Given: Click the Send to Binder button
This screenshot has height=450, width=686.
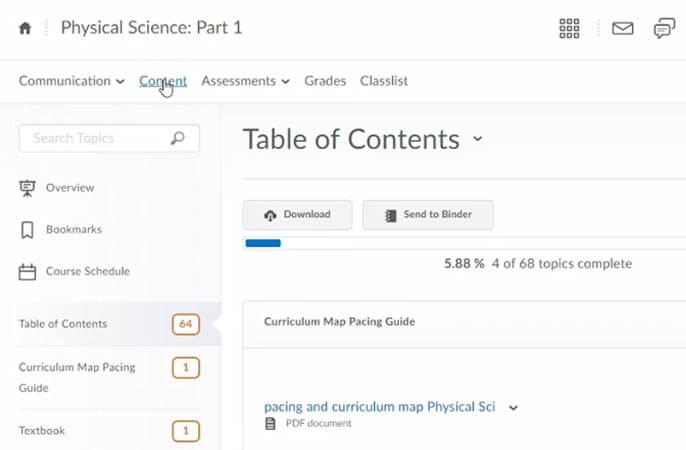Looking at the screenshot, I should 427,215.
